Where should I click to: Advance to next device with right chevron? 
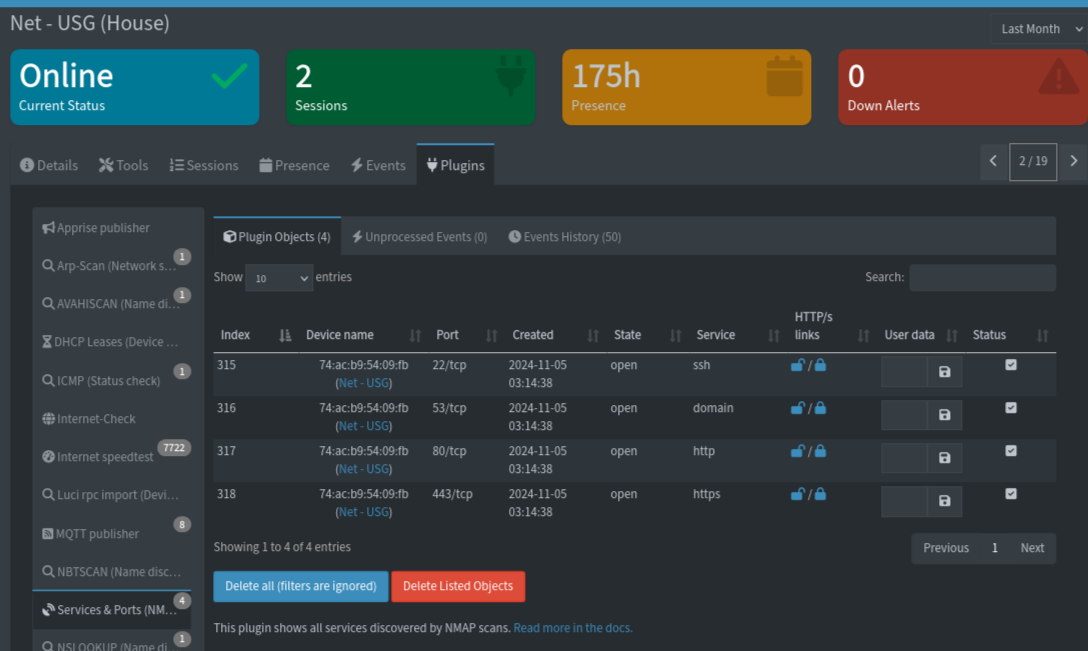click(x=1073, y=160)
